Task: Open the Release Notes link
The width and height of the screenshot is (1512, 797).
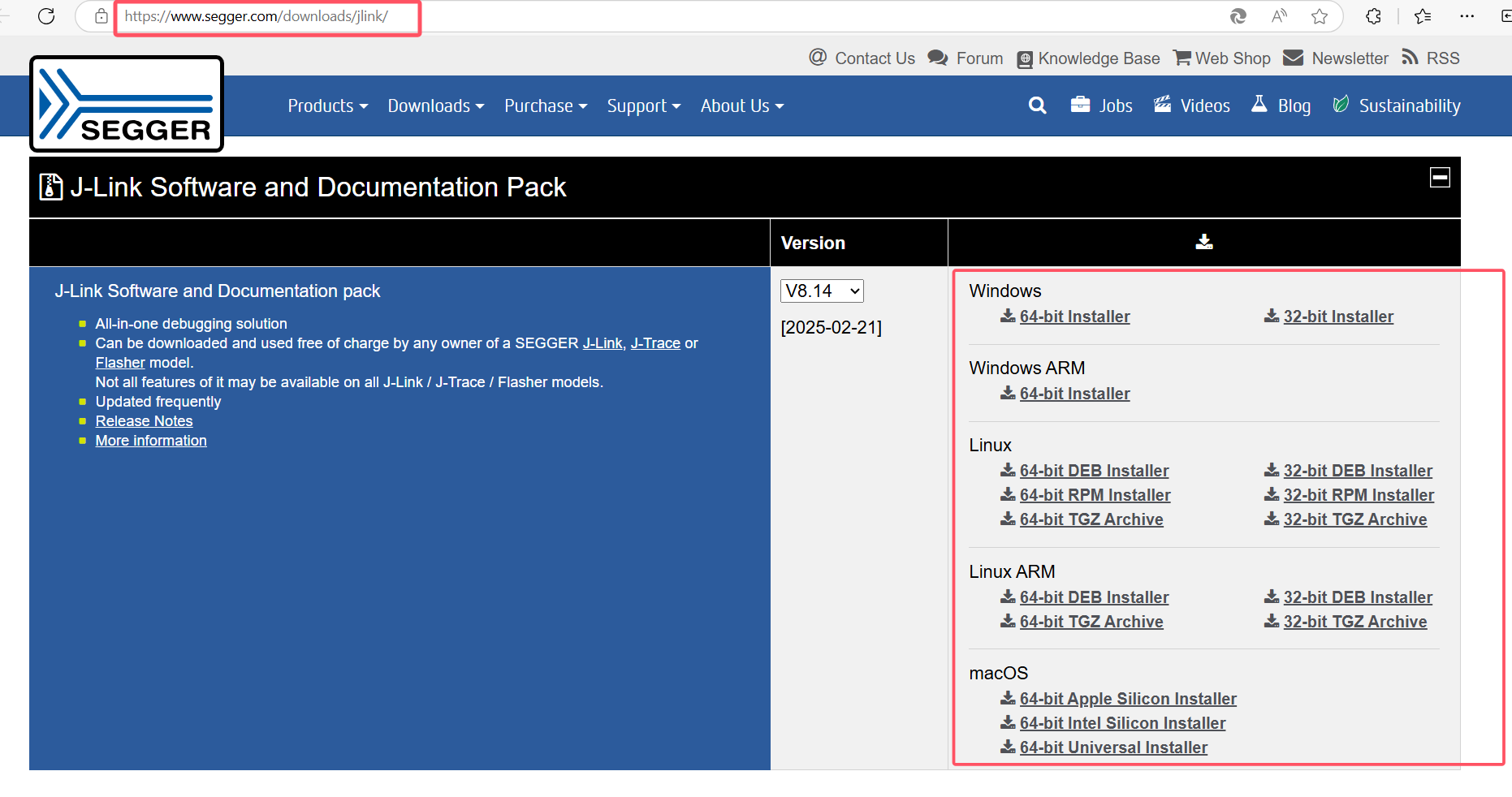Action: coord(144,421)
